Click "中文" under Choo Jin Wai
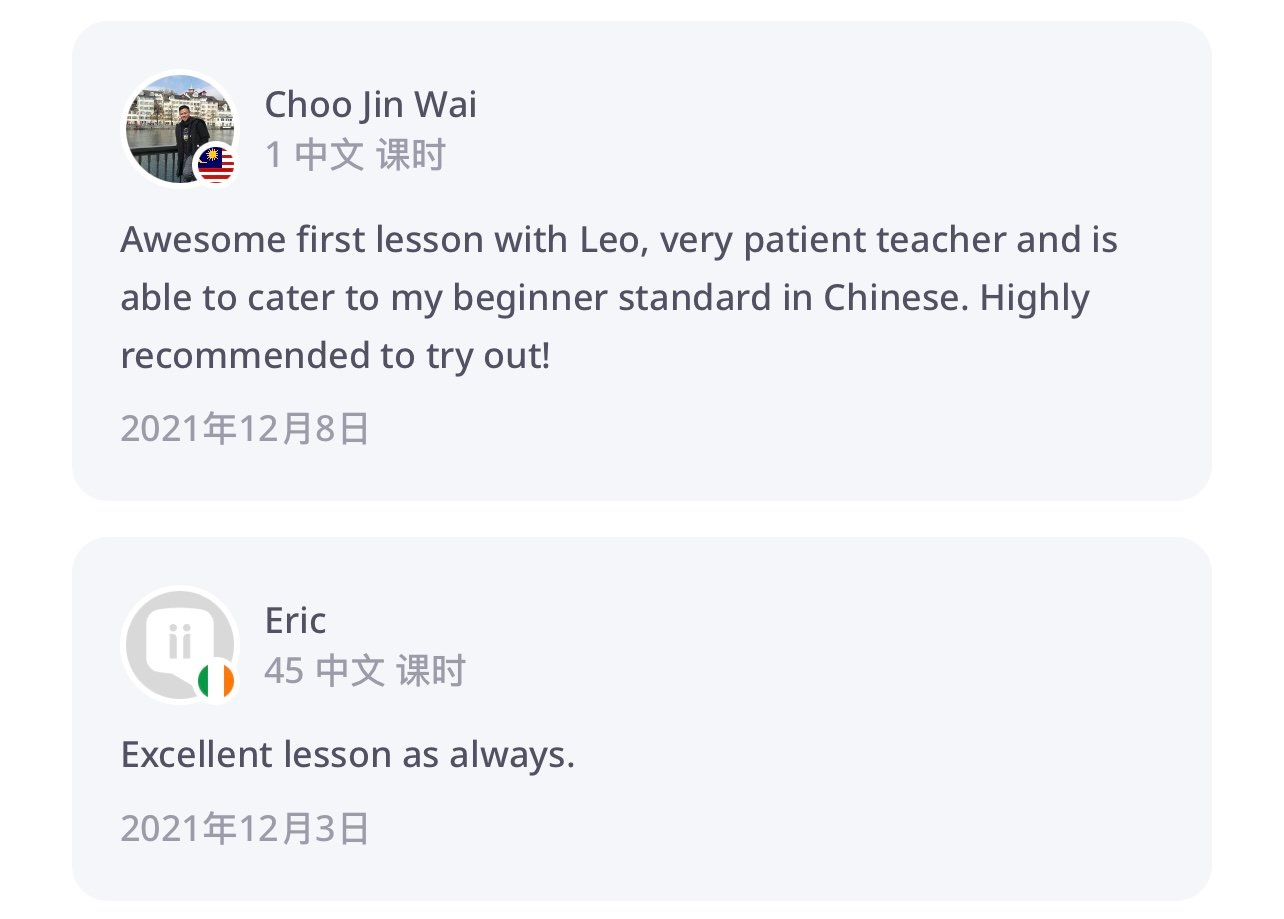 pyautogui.click(x=329, y=155)
